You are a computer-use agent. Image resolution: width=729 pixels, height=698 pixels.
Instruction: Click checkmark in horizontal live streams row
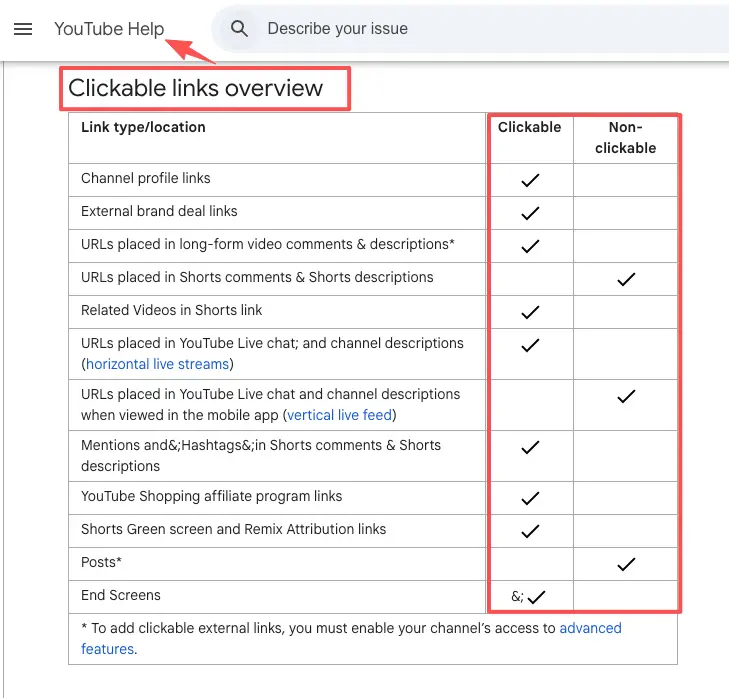(x=530, y=345)
